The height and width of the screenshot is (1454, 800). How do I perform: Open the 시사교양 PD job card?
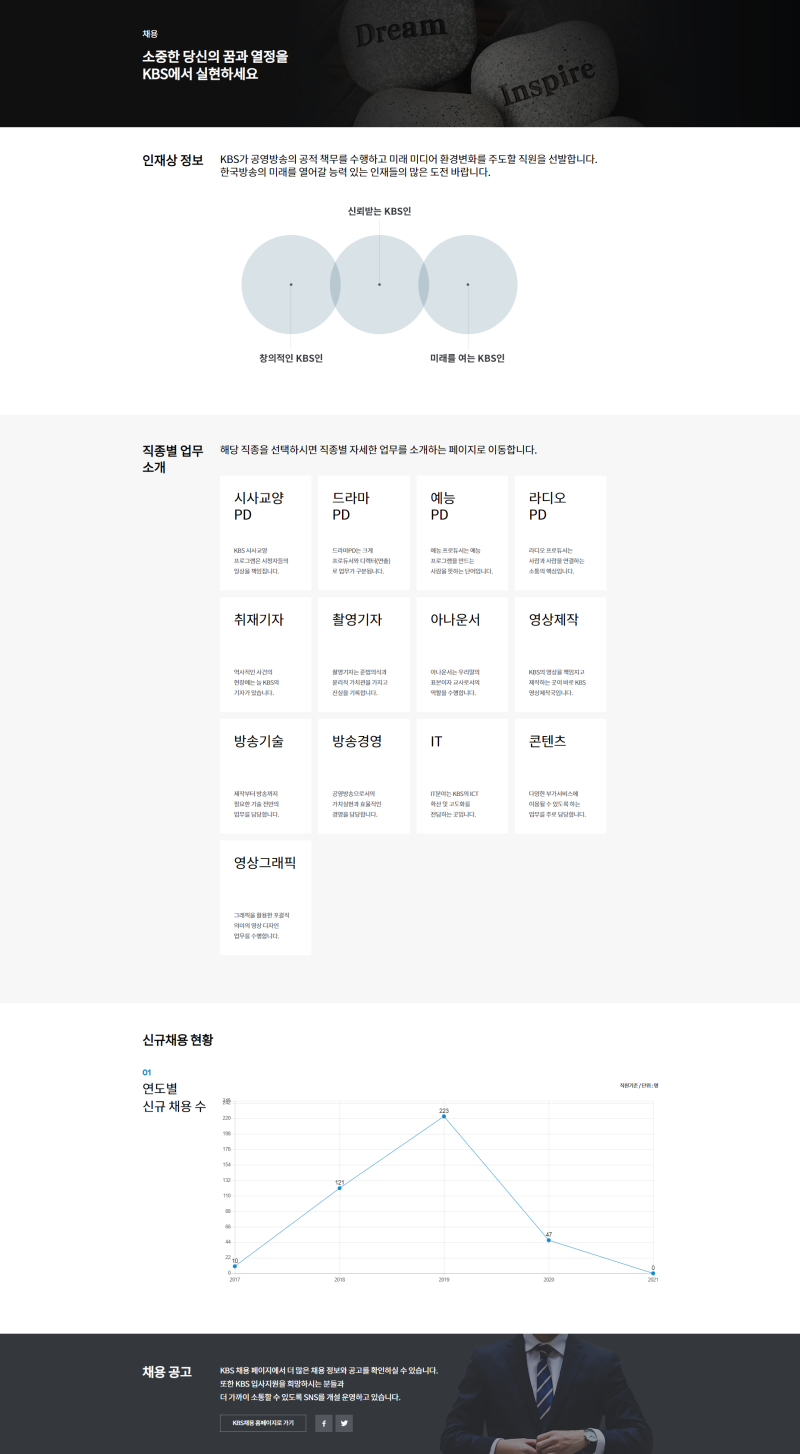click(x=265, y=532)
